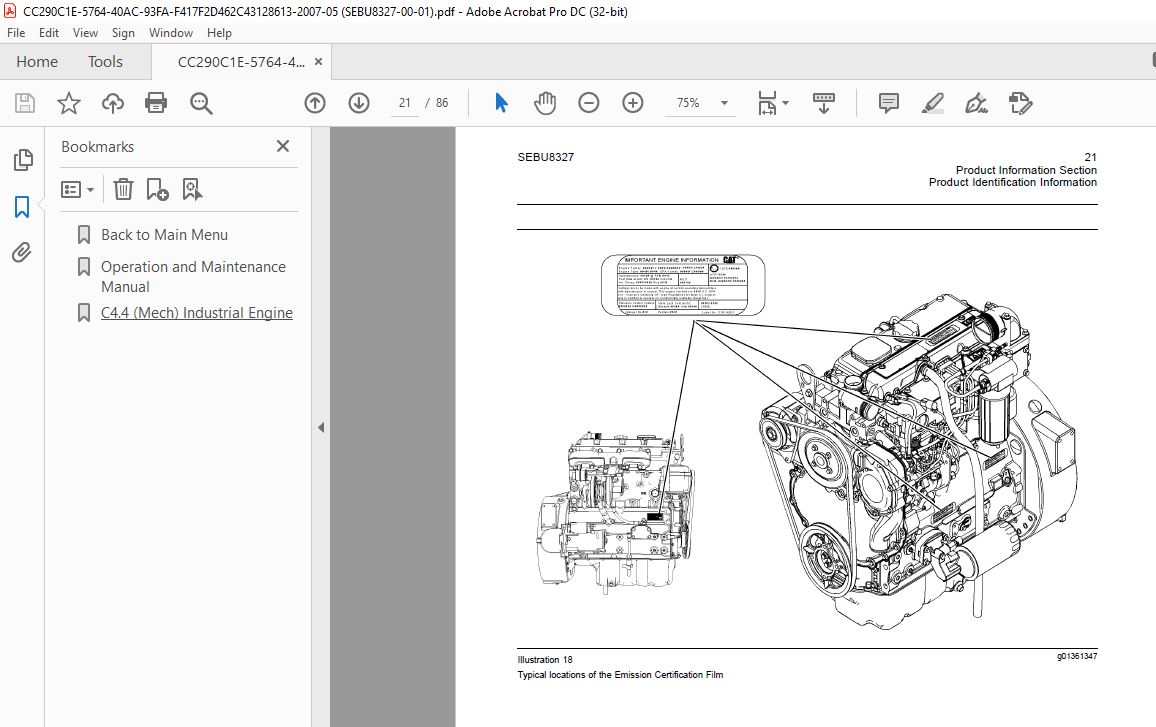Open the stamp/request signatures tool
This screenshot has height=727, width=1156.
(x=1020, y=103)
